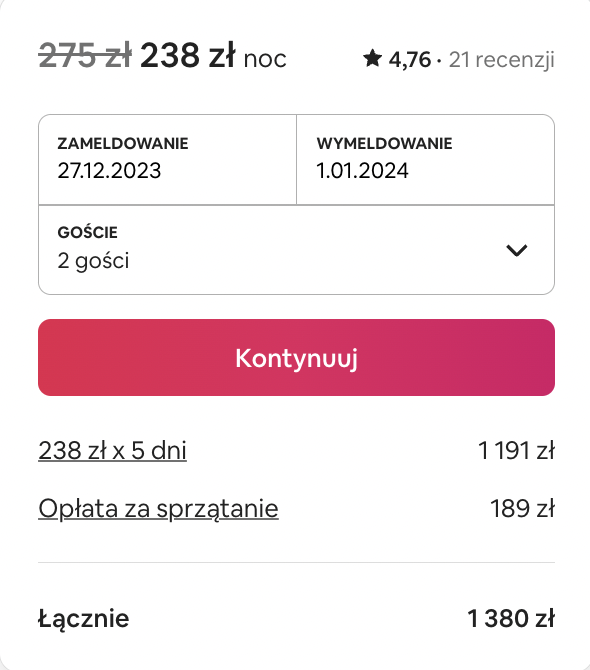Screen dimensions: 590x670
Task: Click the star rating icon
Action: [x=372, y=58]
